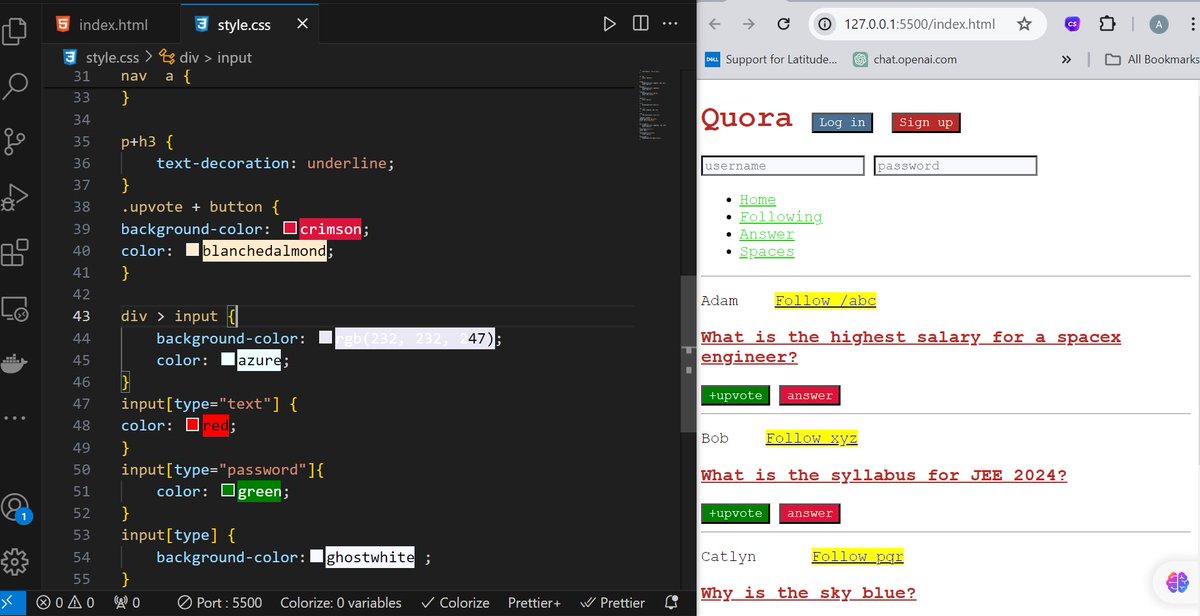Click the ghostwhite color swatch on line 54

(317, 557)
